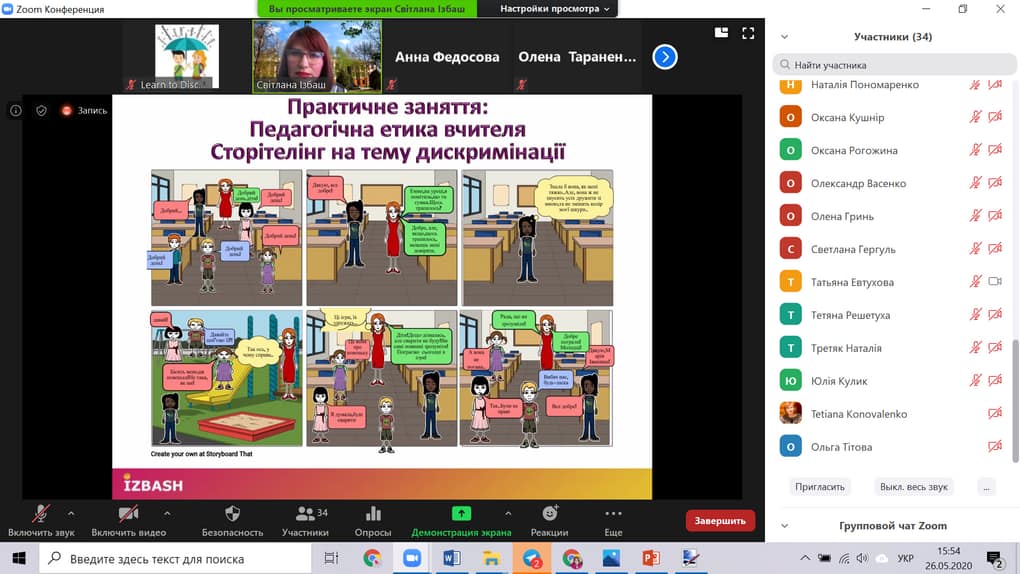Expand audio options caret next to microphone

coord(71,513)
